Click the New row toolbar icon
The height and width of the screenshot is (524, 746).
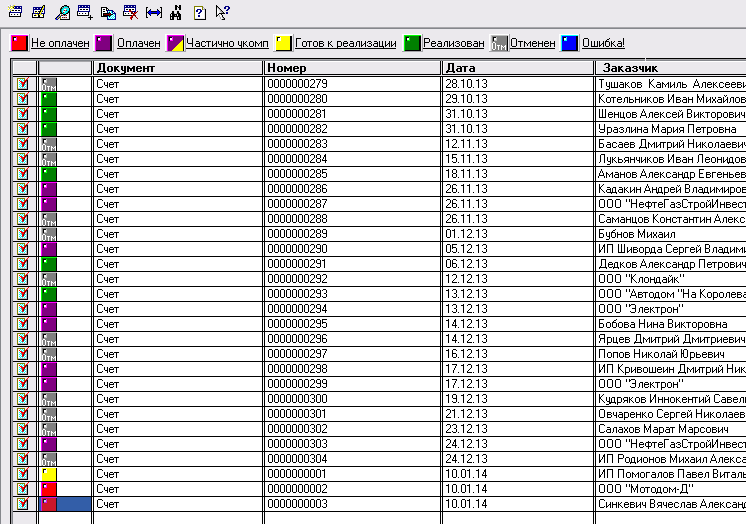coord(15,12)
